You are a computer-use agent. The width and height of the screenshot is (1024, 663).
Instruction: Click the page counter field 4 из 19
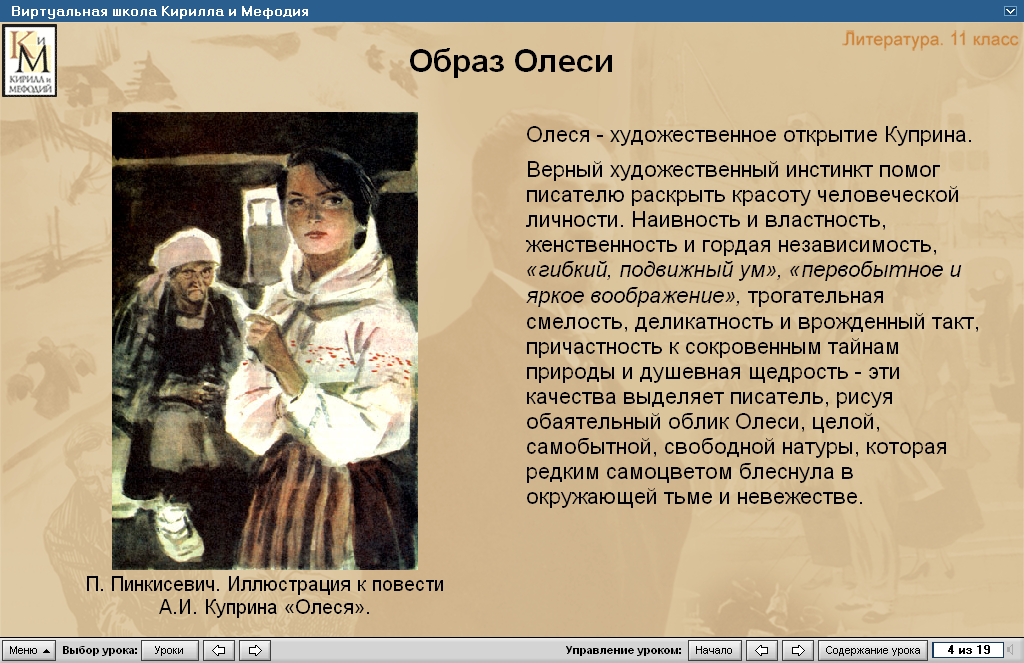(968, 650)
